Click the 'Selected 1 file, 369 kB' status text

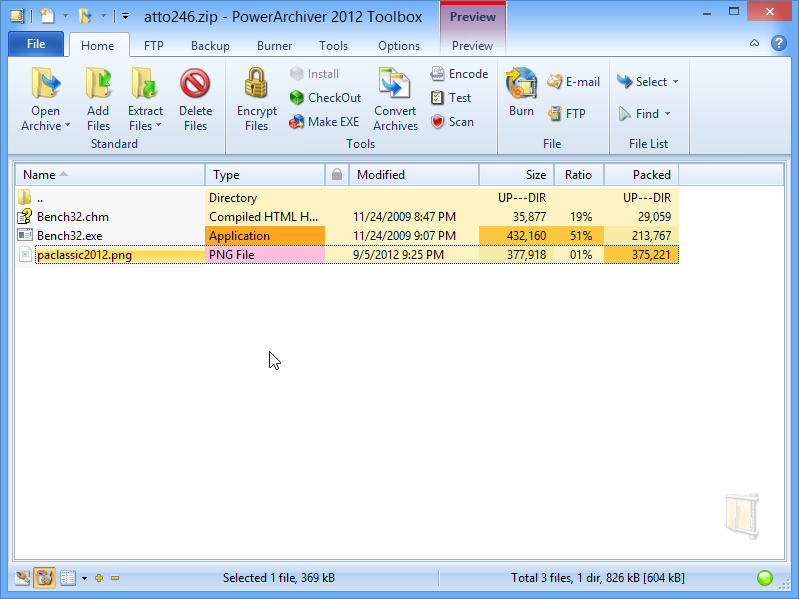click(279, 578)
